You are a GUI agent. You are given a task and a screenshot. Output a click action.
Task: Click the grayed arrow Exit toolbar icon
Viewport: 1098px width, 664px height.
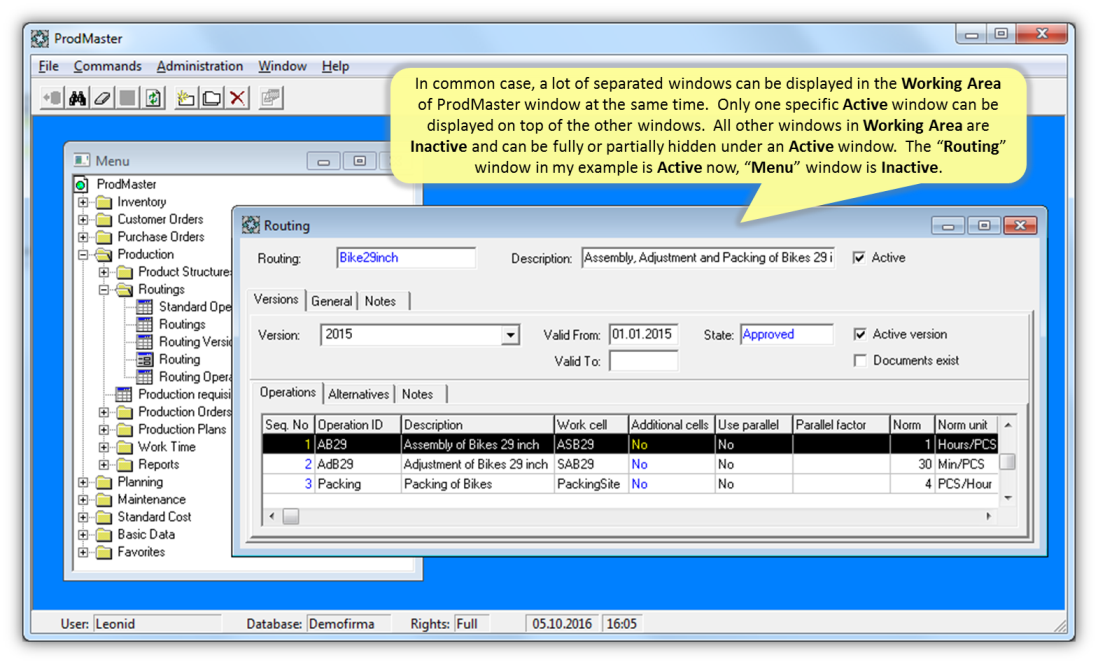click(52, 98)
